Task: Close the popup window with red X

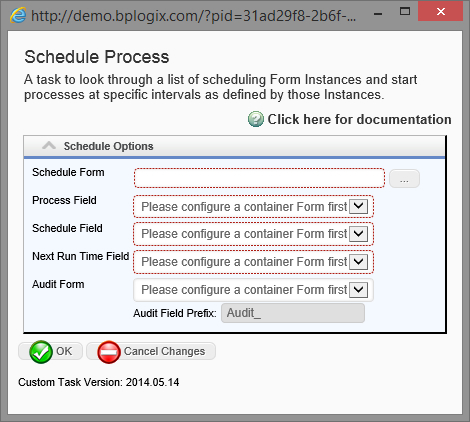Action: click(440, 12)
